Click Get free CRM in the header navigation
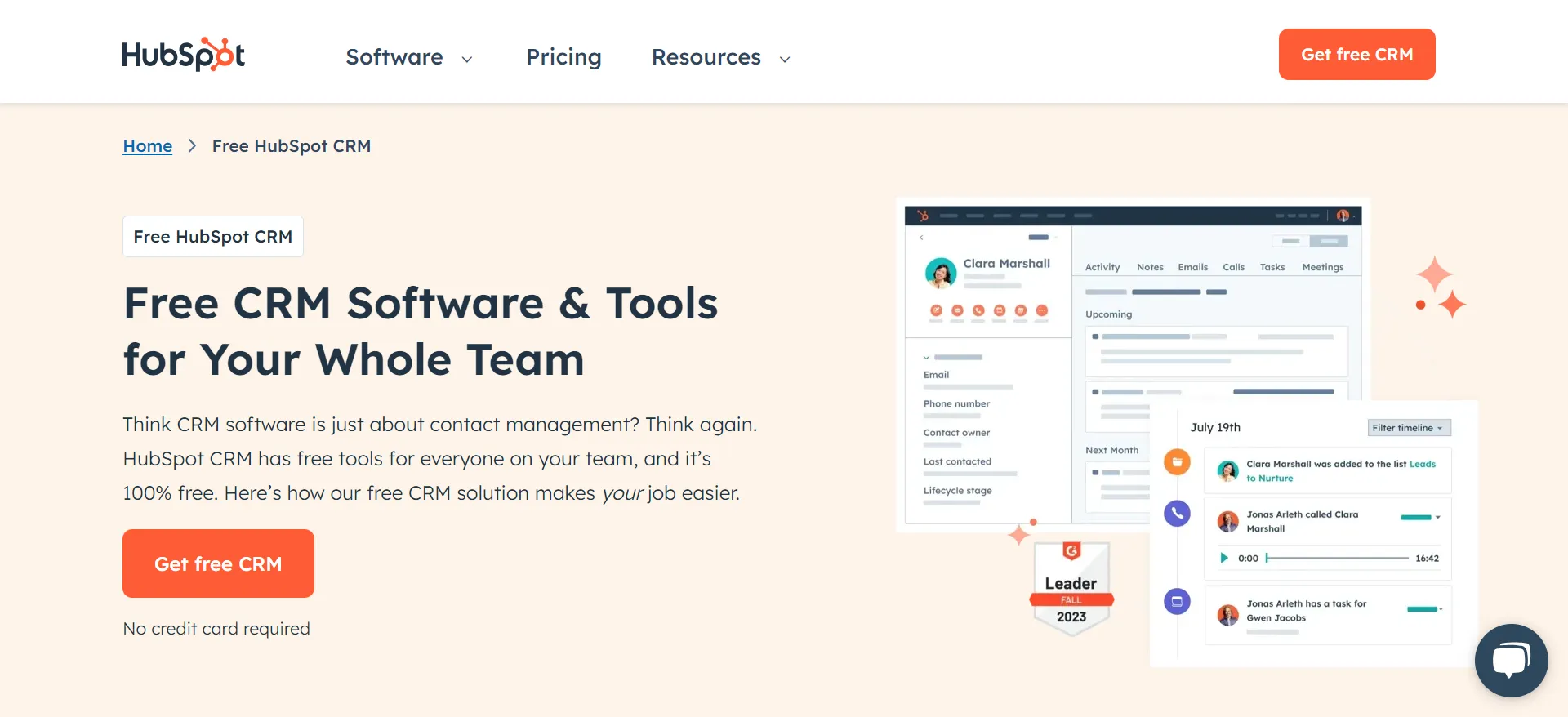The width and height of the screenshot is (1568, 717). [1356, 55]
